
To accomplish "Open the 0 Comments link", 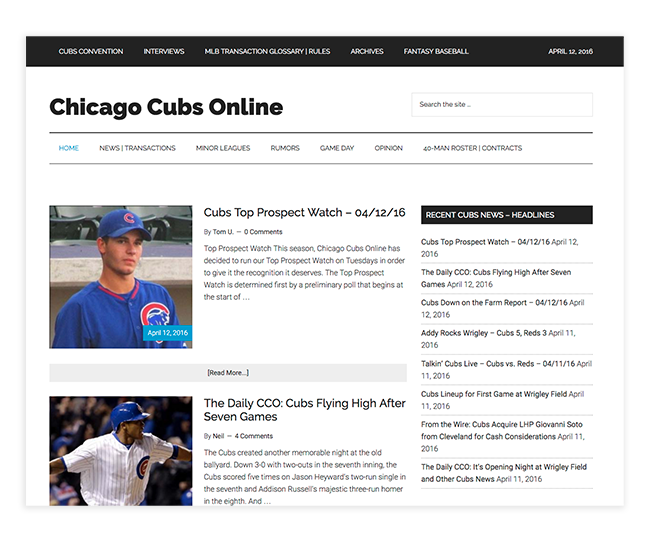I will (x=263, y=232).
